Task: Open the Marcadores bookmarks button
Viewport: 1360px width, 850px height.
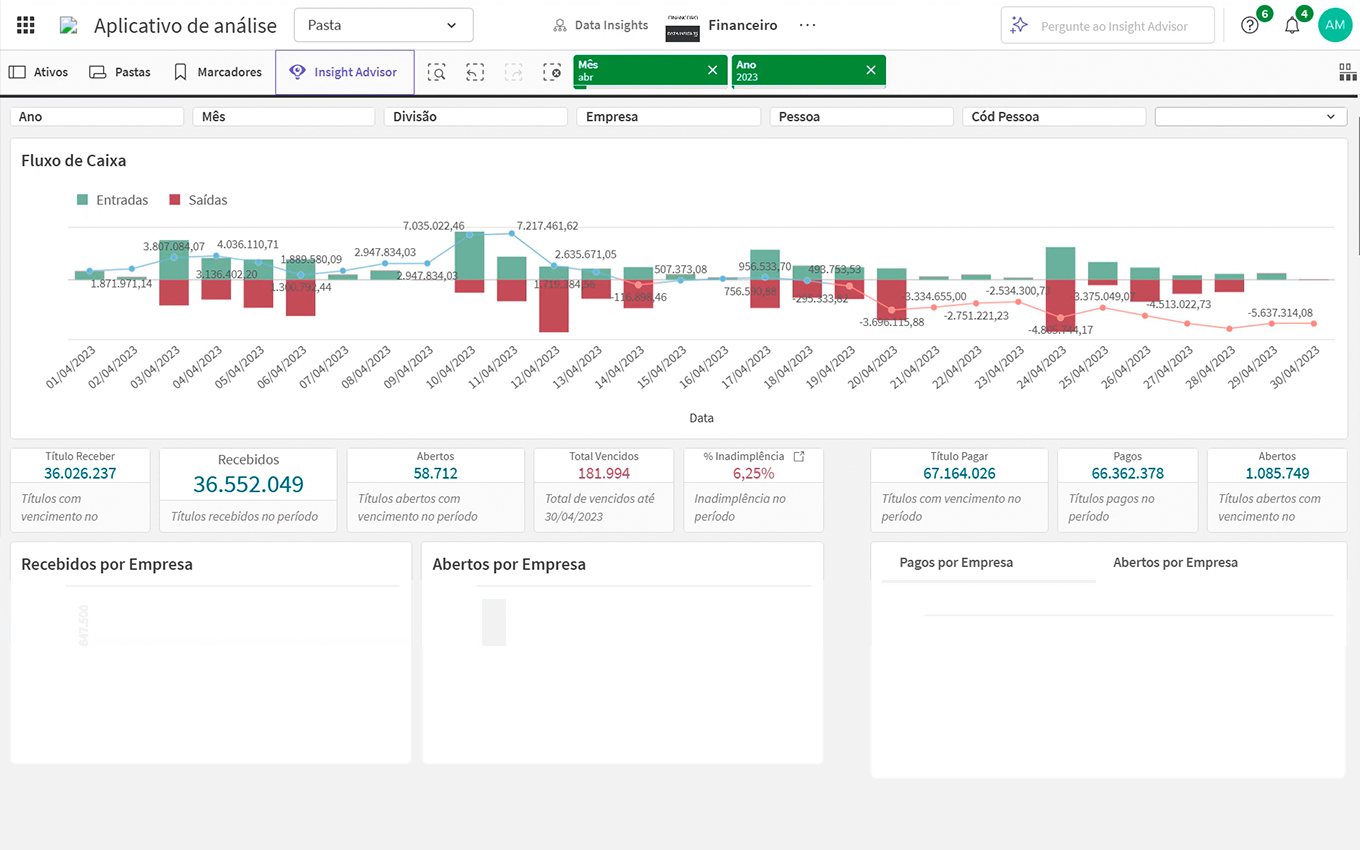Action: tap(218, 72)
